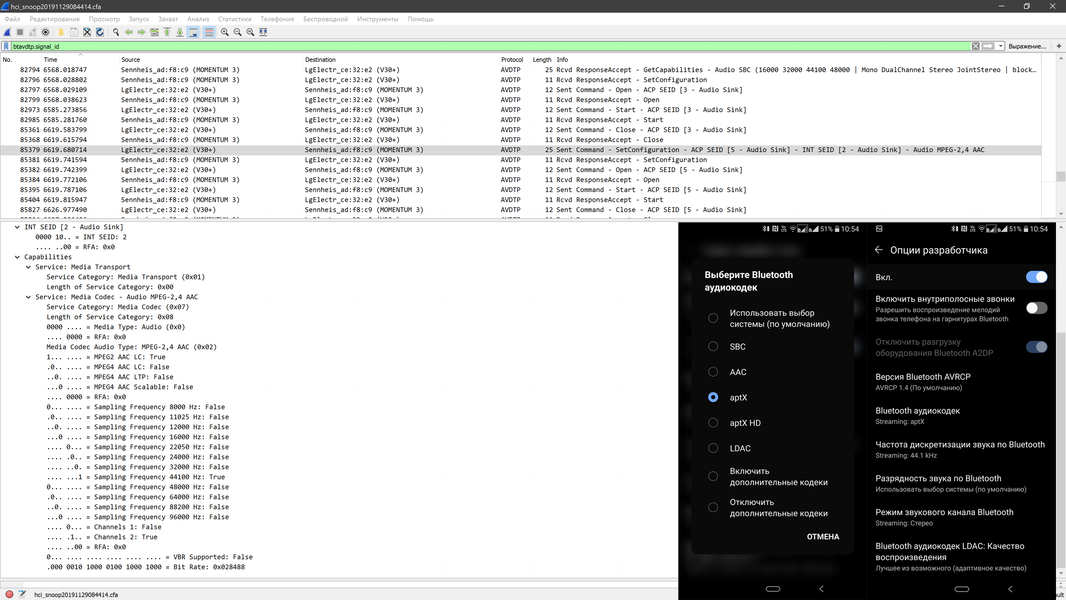1066x600 pixels.
Task: Select packet 82794 GetCapabilities row
Action: click(x=520, y=69)
